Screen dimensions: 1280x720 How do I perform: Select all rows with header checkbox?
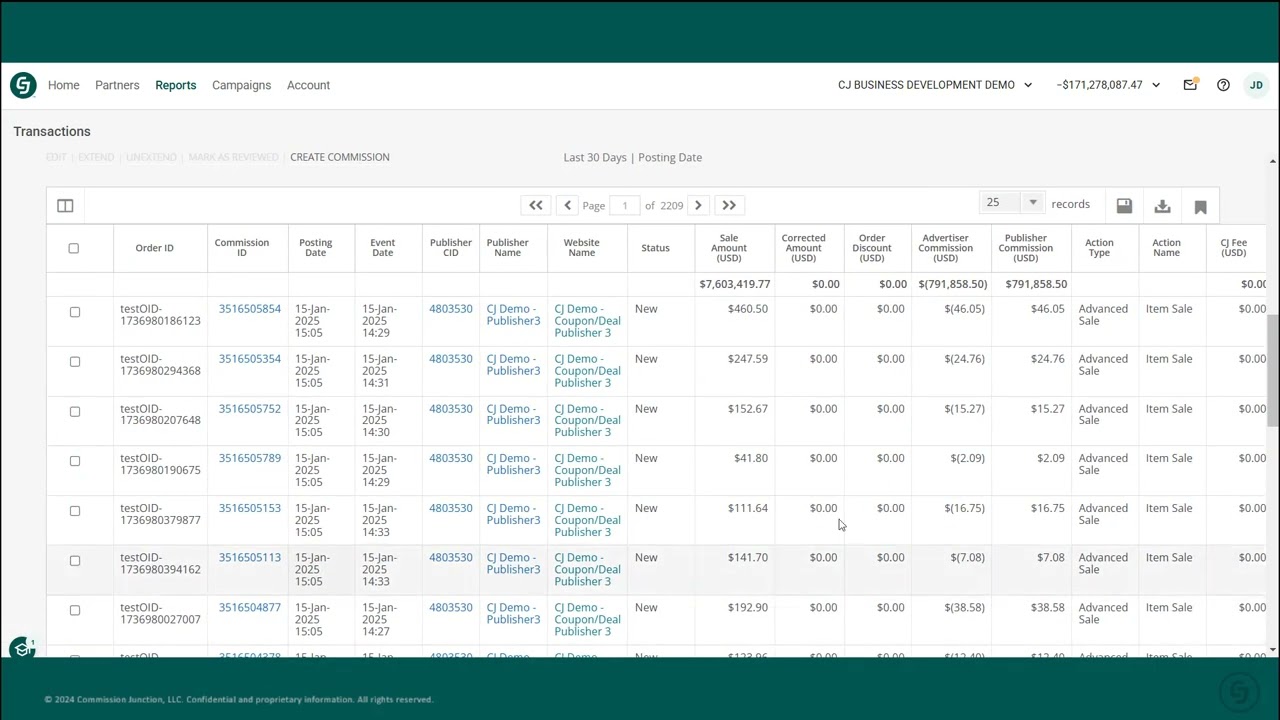point(73,248)
